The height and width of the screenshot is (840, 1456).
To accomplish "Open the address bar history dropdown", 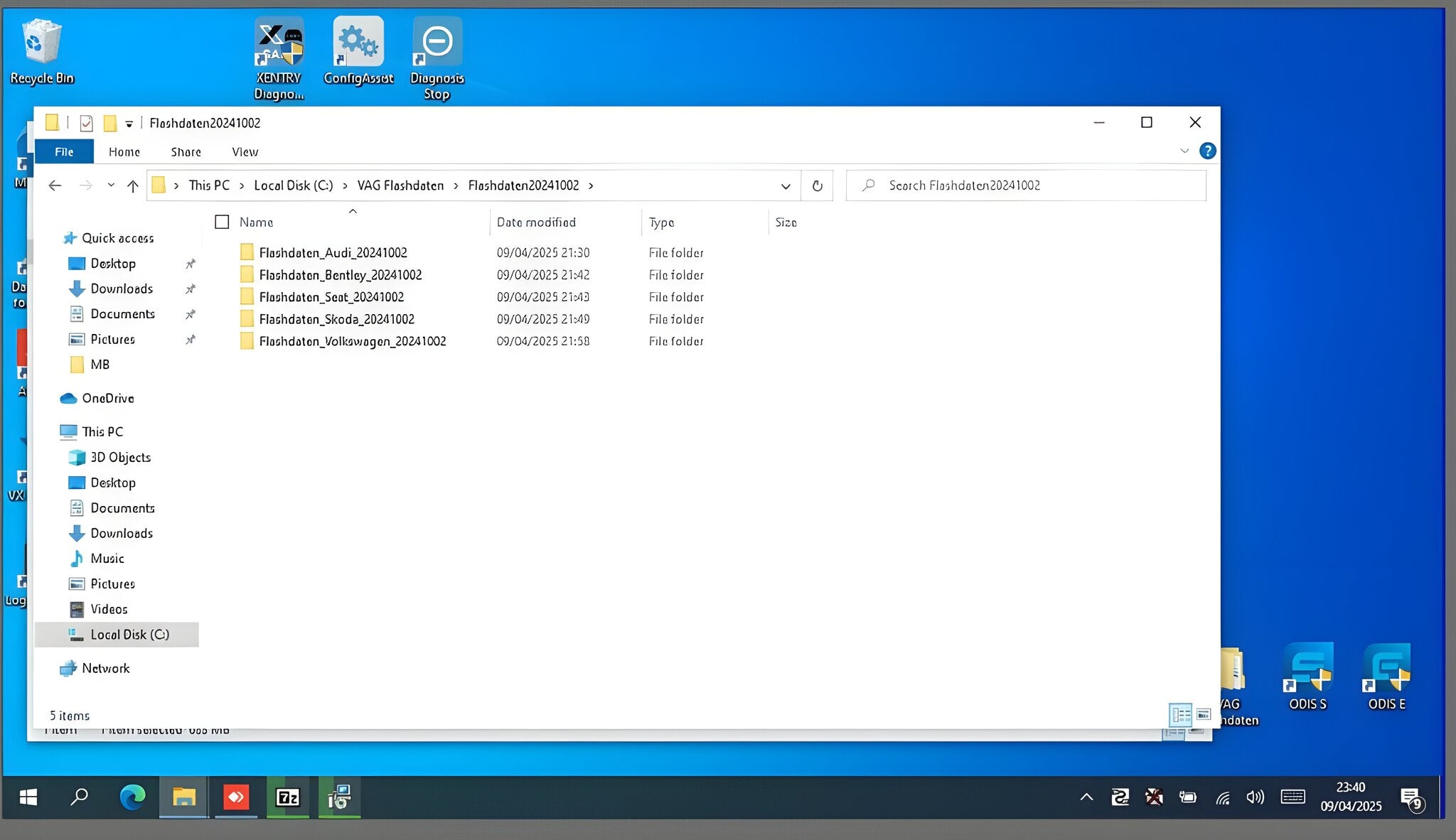I will pos(785,185).
